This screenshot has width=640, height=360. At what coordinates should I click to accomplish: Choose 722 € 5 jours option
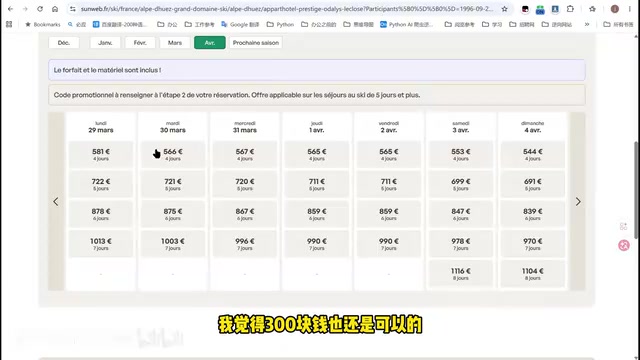(101, 184)
